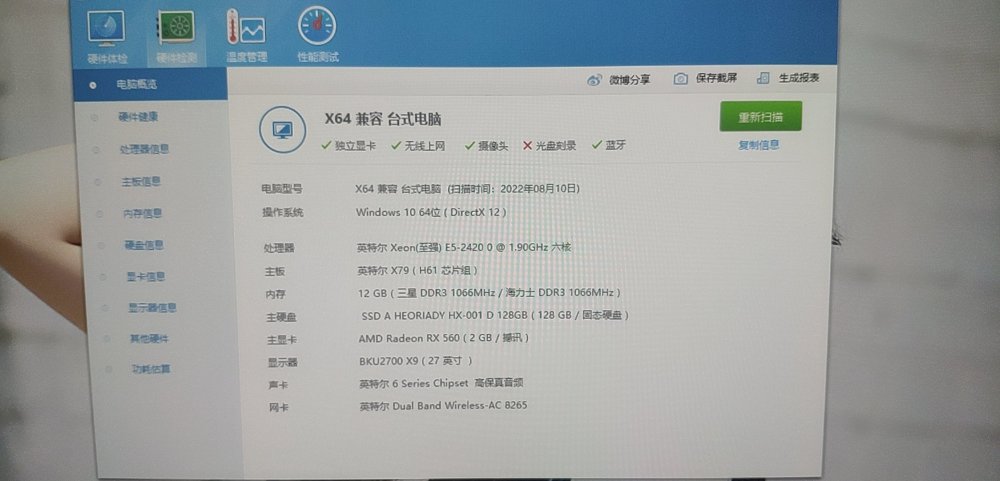
Task: Open 硬件健康 sidebar item
Action: (x=138, y=117)
